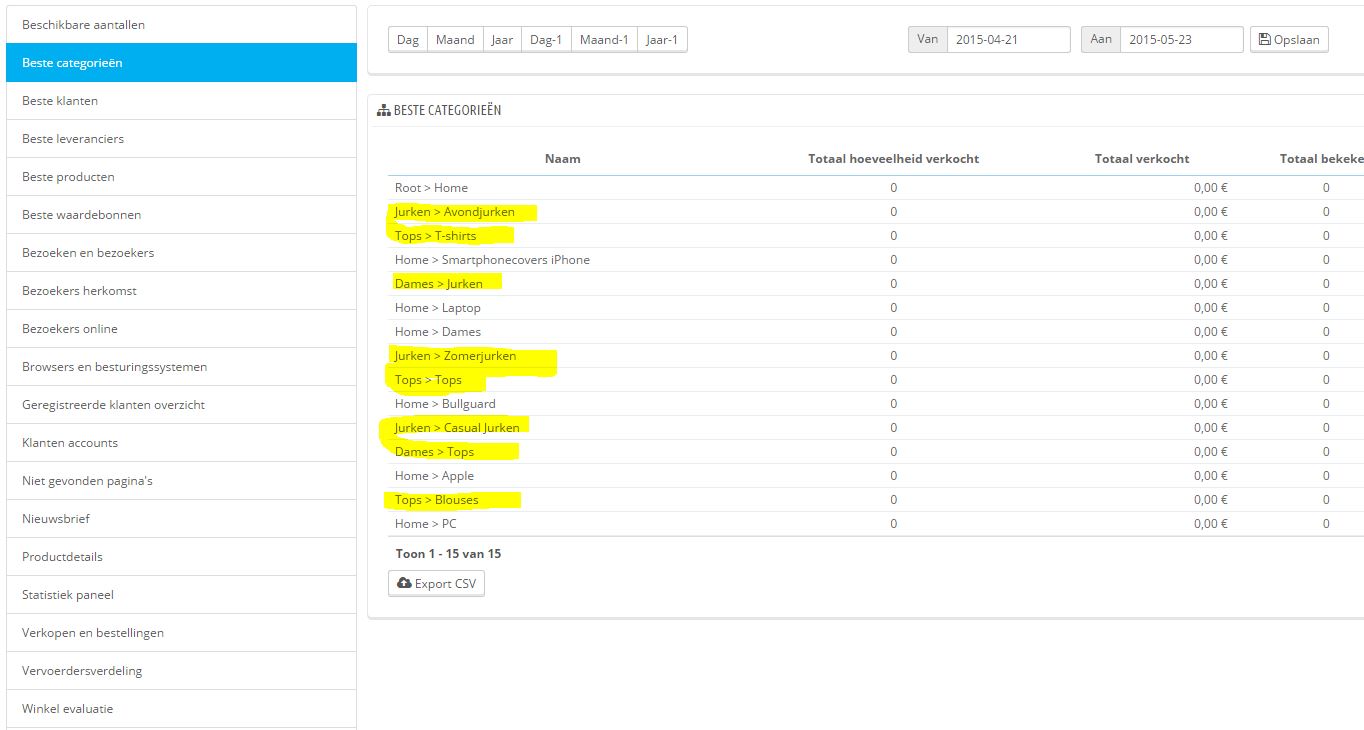Open Beste leveranciers in sidebar
This screenshot has height=730, width=1364.
click(181, 138)
